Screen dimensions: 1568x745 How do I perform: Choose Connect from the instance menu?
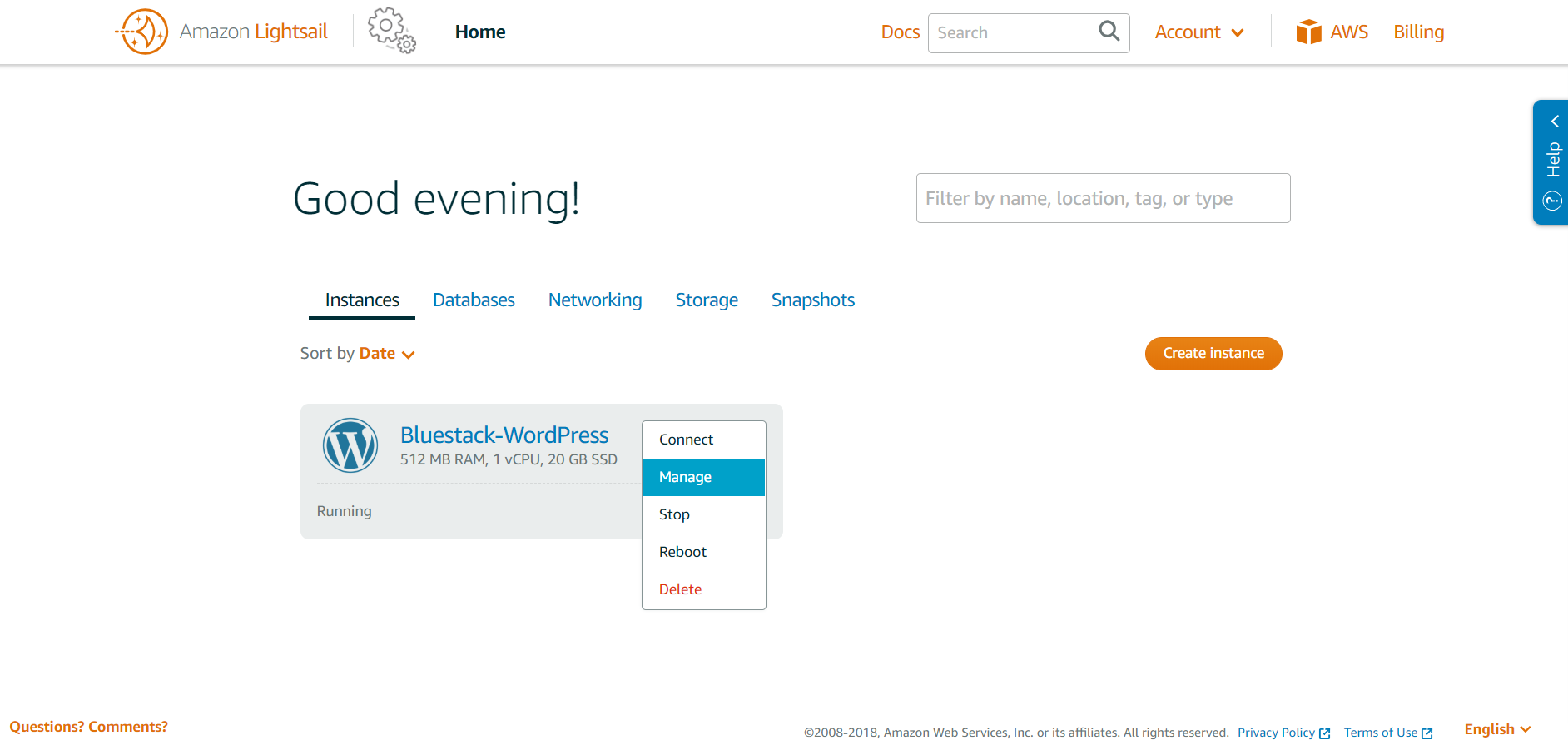704,440
